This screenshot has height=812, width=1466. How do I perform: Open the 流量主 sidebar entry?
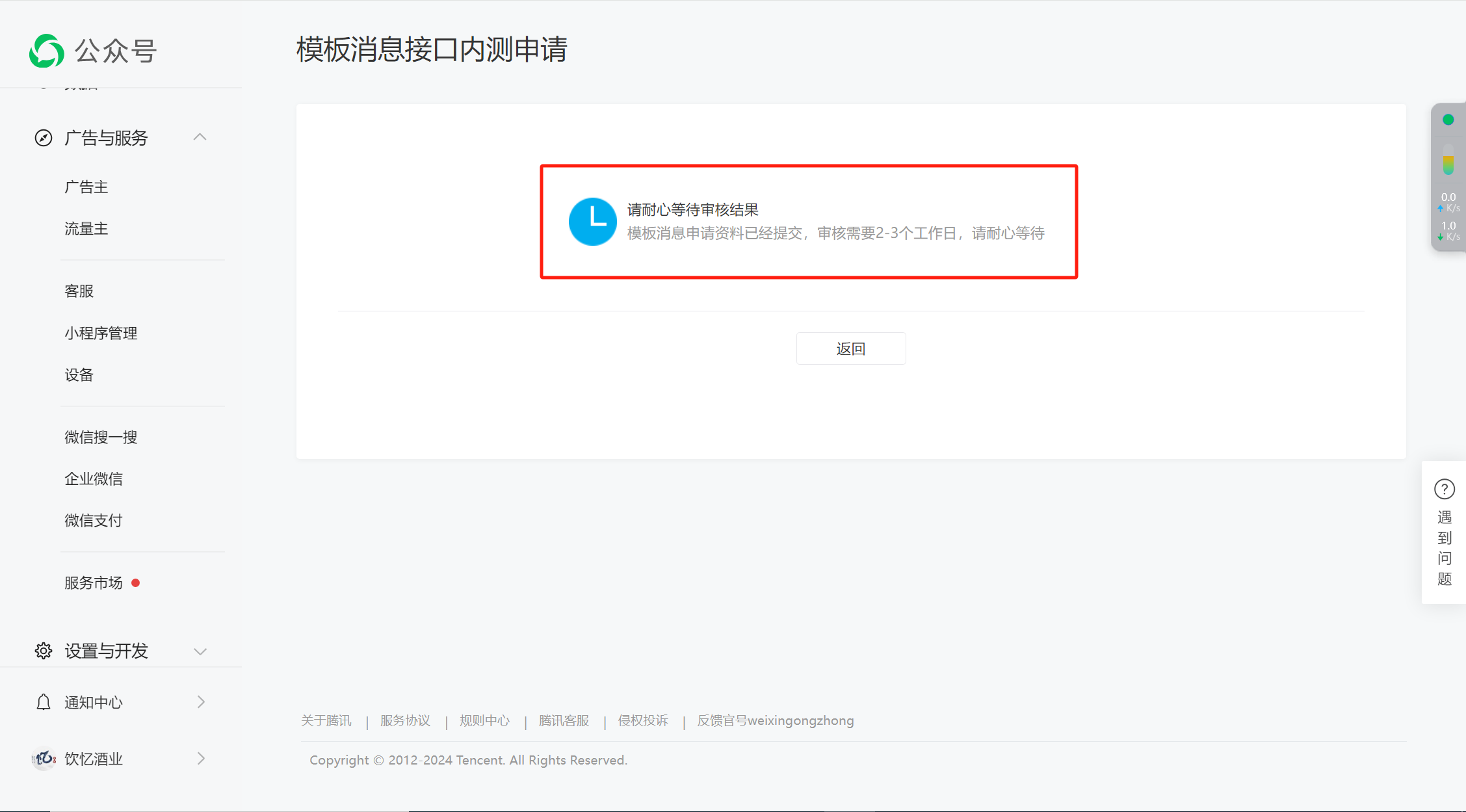[86, 229]
